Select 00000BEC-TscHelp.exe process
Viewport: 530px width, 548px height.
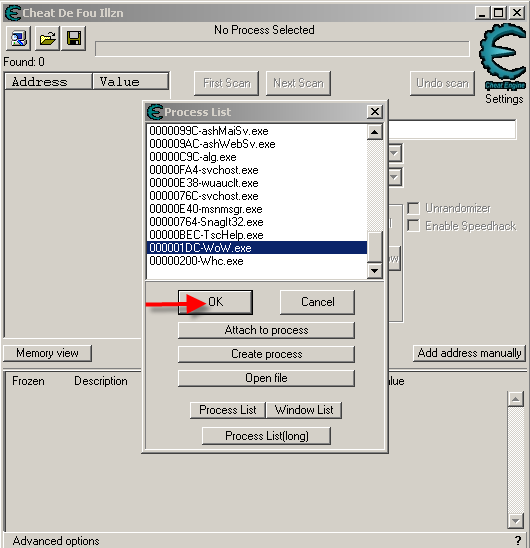(257, 235)
